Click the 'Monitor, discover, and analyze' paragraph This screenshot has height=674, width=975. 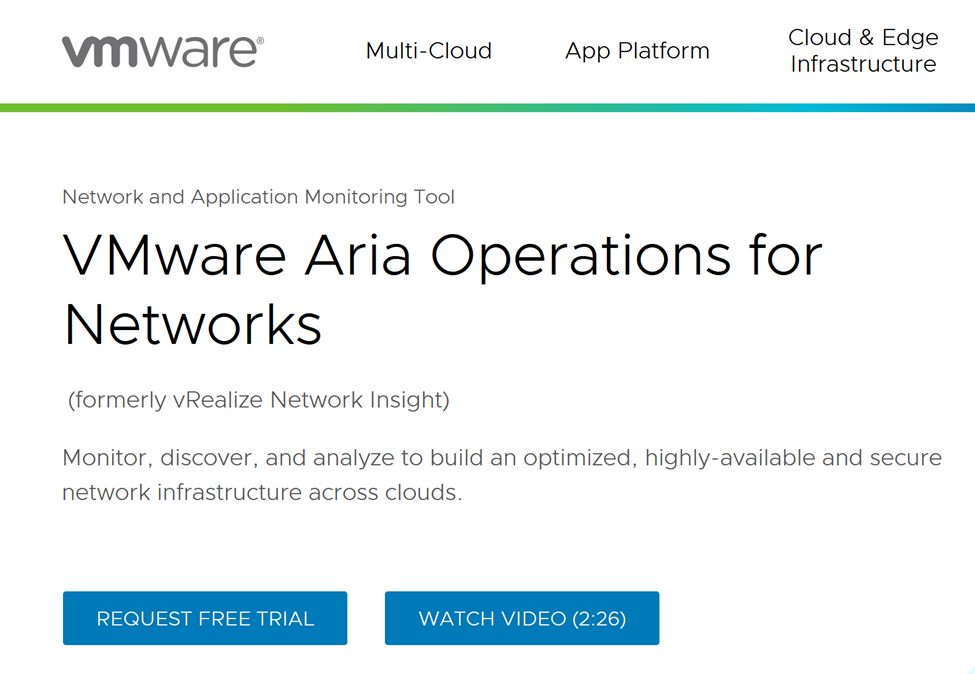502,475
